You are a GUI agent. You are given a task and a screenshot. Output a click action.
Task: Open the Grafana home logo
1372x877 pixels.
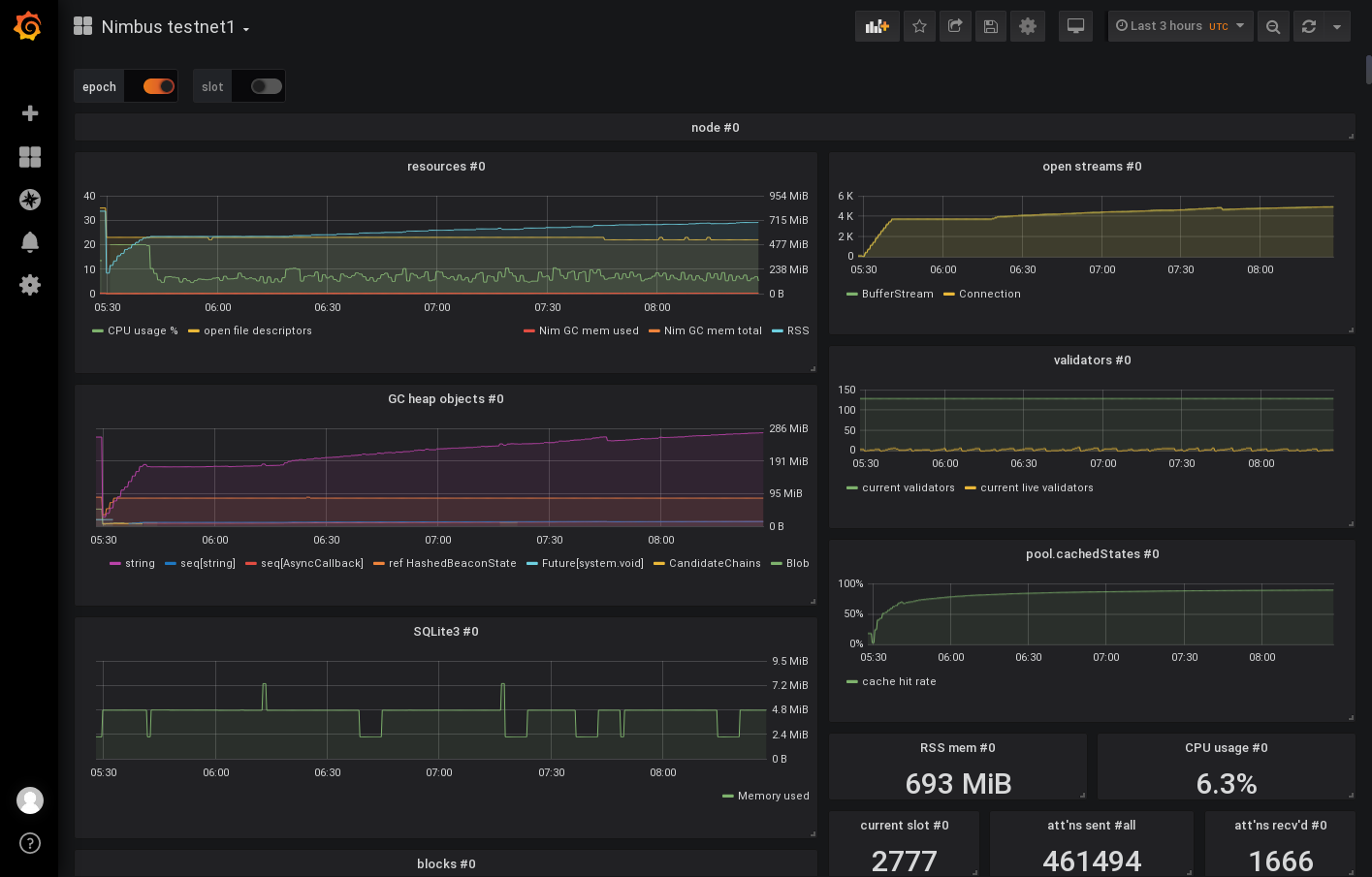click(28, 26)
